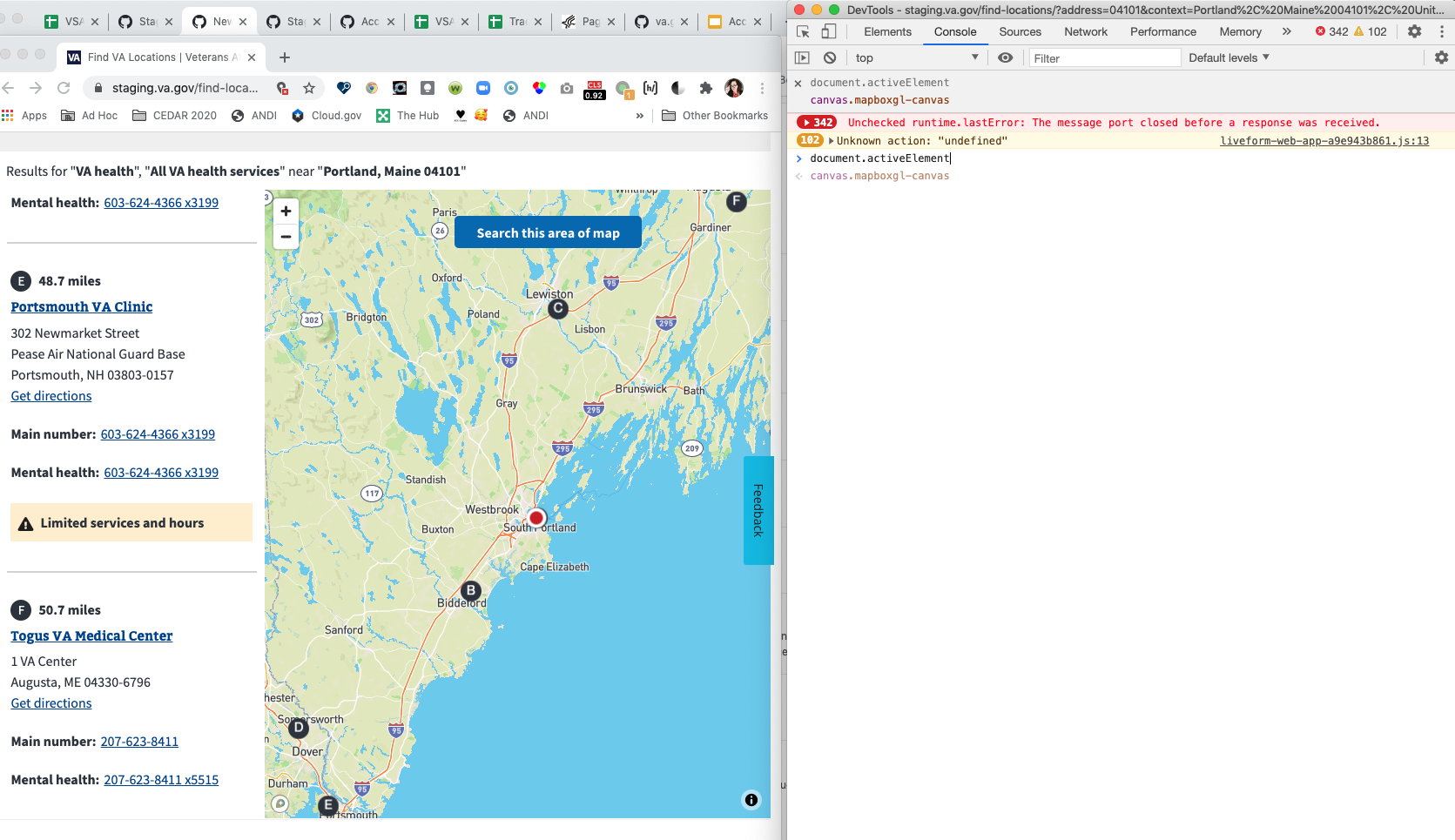Show the console sidebar
Screen dimensions: 1455x840
(803, 57)
